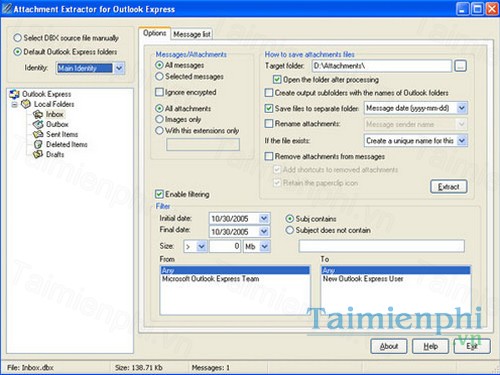Toggle the Ignore encrypted checkbox

159,92
